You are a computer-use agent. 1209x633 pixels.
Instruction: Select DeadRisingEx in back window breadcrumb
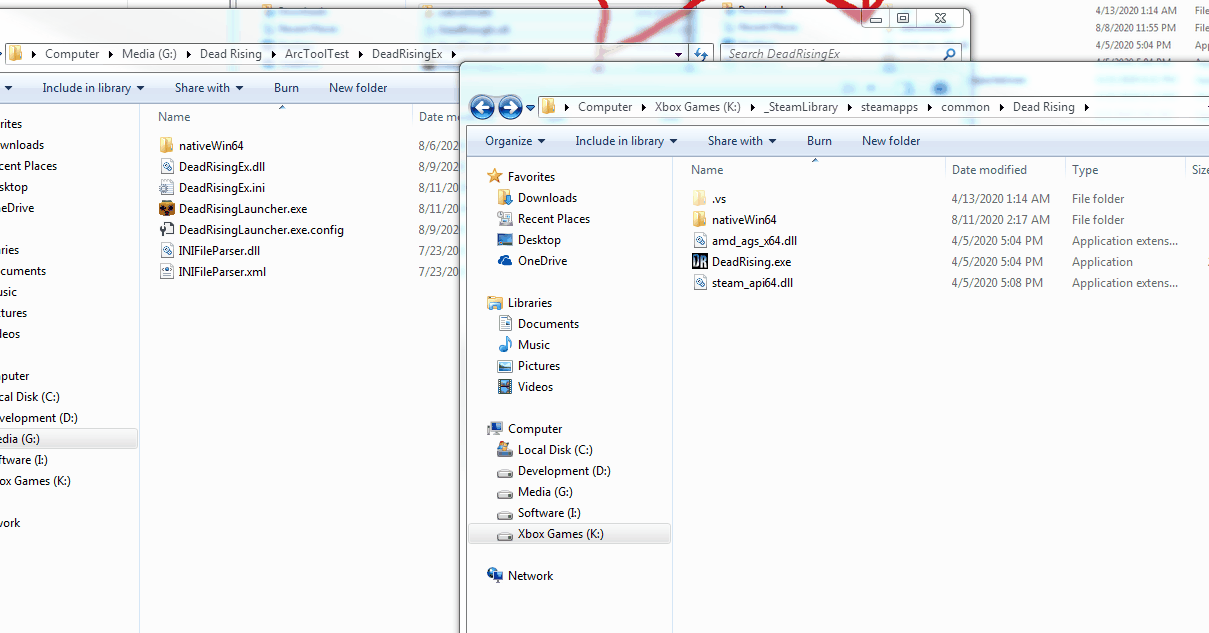(x=406, y=54)
